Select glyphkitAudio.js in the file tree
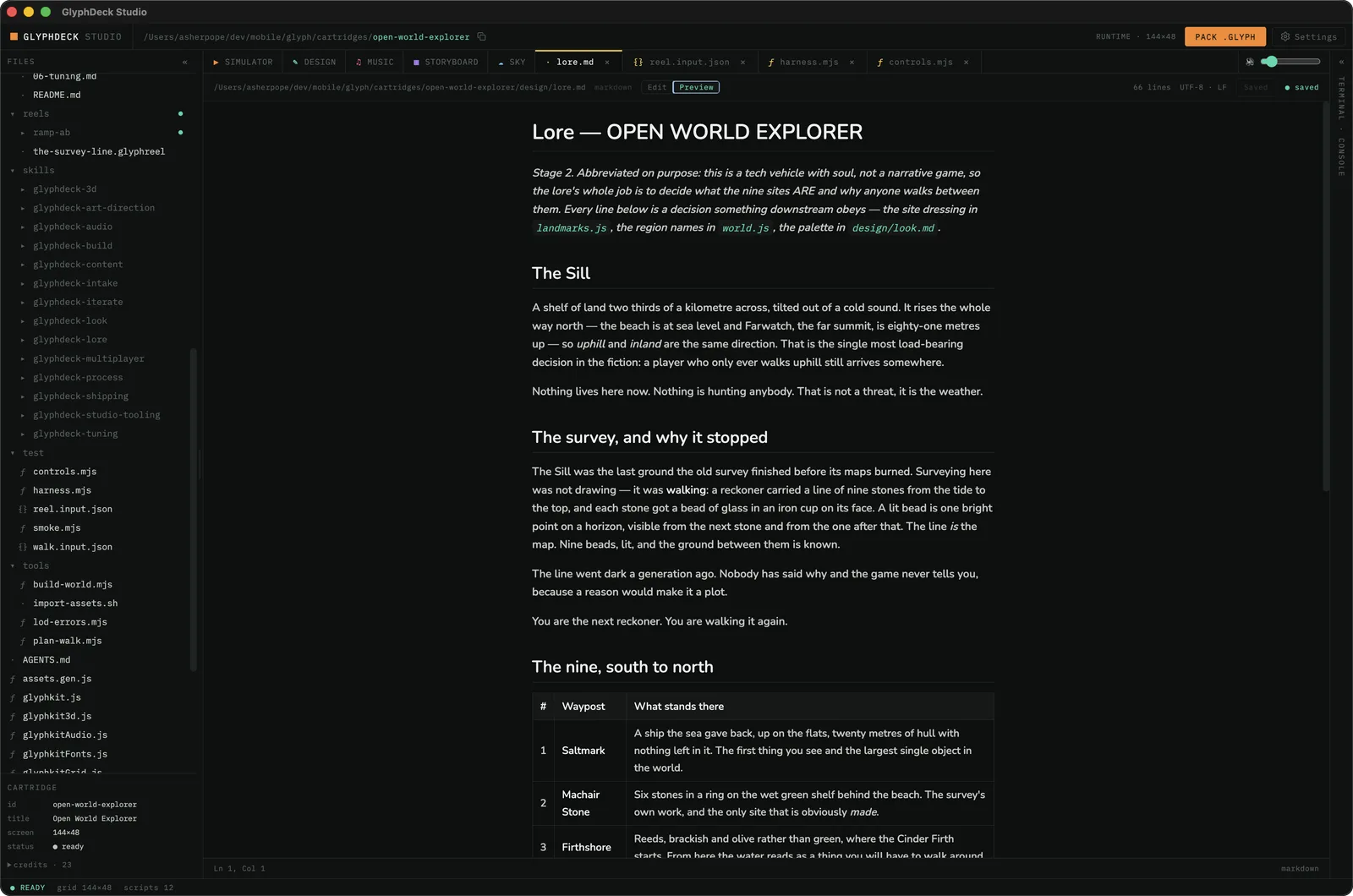Viewport: 1353px width, 896px height. click(65, 735)
